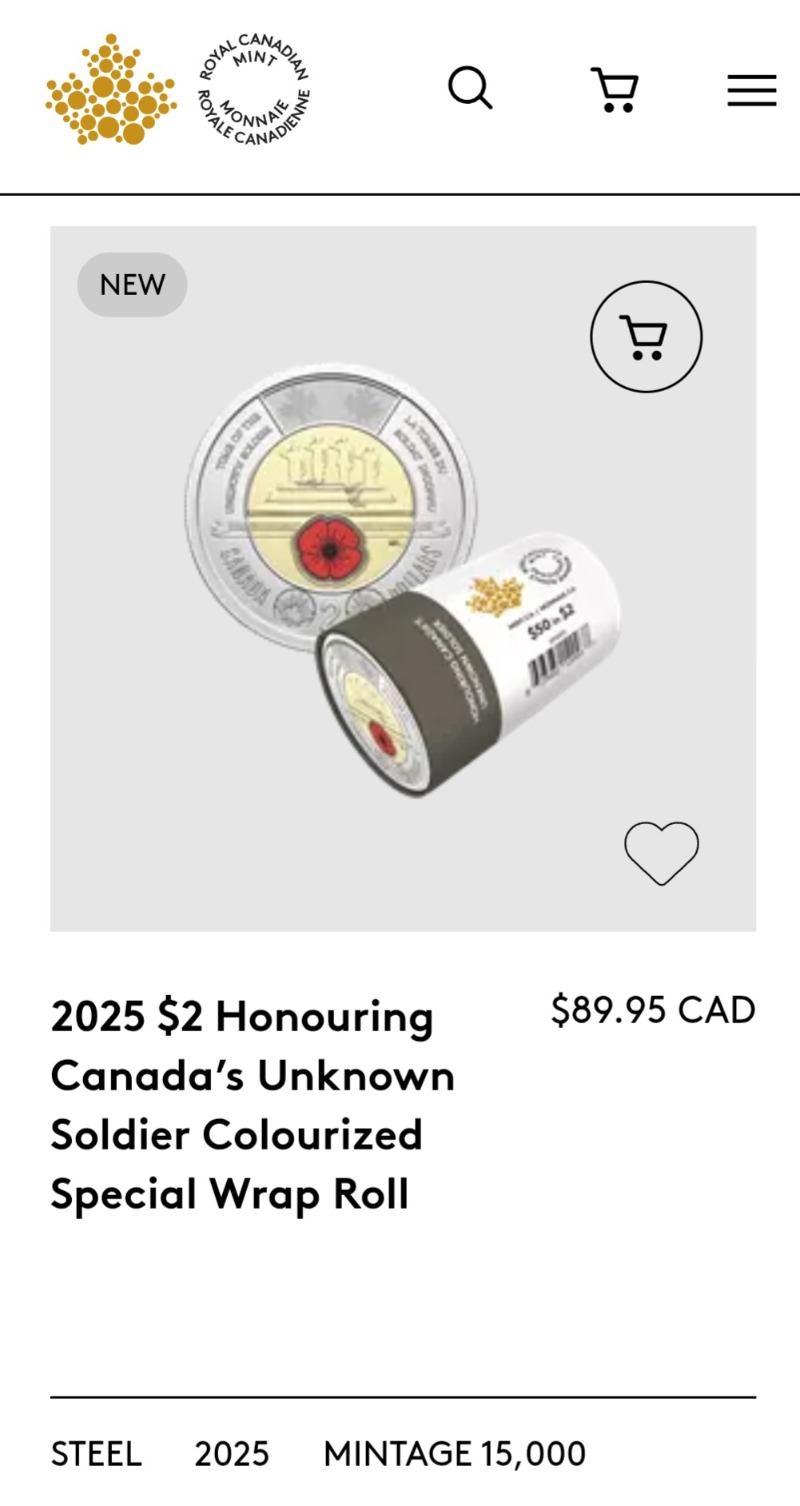Add coin roll to cart via circle icon
The width and height of the screenshot is (800, 1506).
click(646, 337)
